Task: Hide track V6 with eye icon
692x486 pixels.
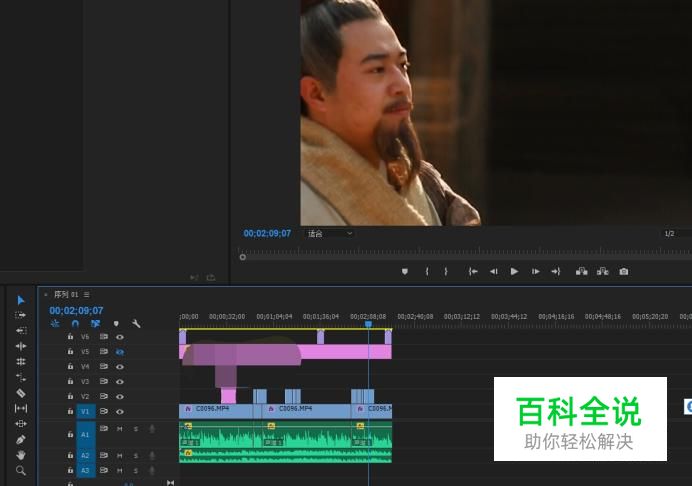Action: [120, 337]
